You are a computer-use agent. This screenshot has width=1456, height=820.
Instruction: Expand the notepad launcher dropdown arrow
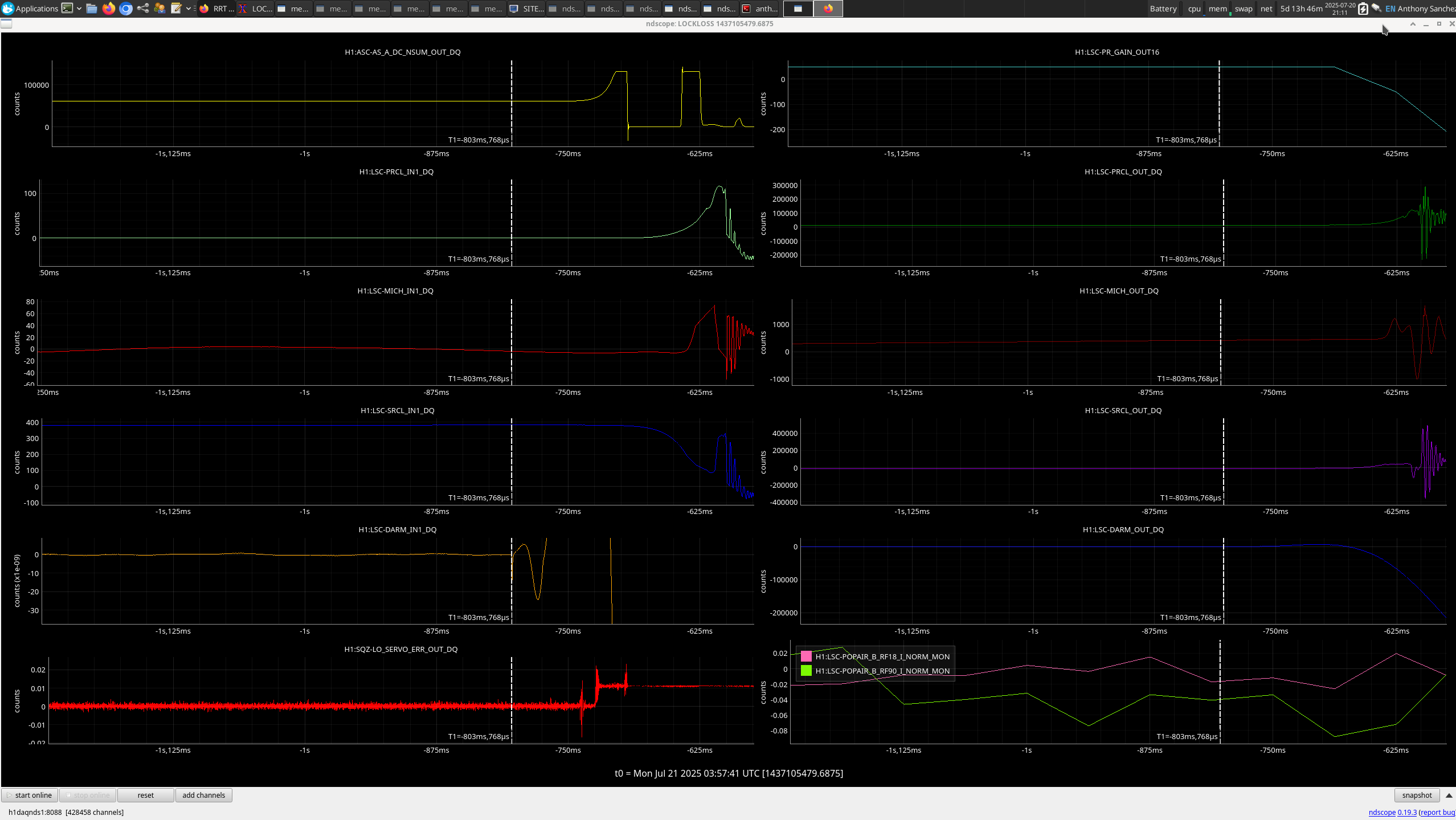click(189, 9)
